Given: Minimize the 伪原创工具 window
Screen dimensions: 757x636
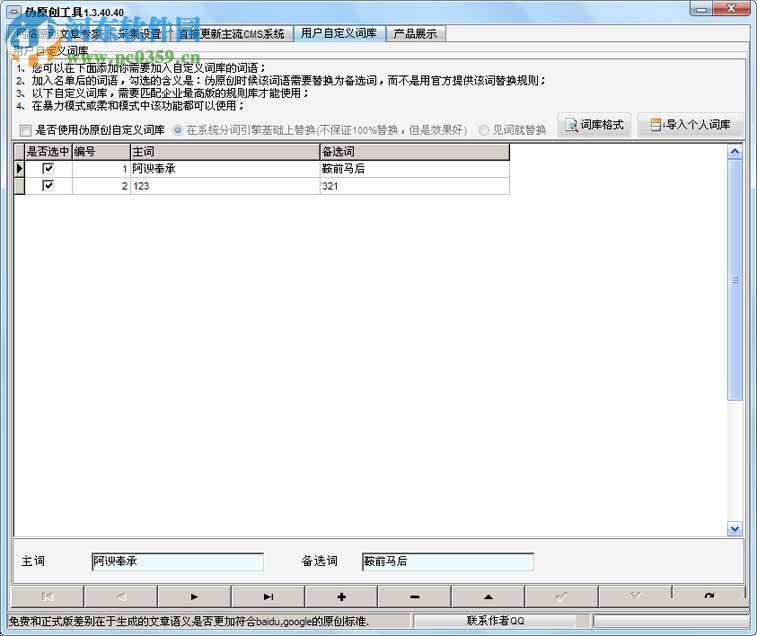Looking at the screenshot, I should click(x=701, y=9).
